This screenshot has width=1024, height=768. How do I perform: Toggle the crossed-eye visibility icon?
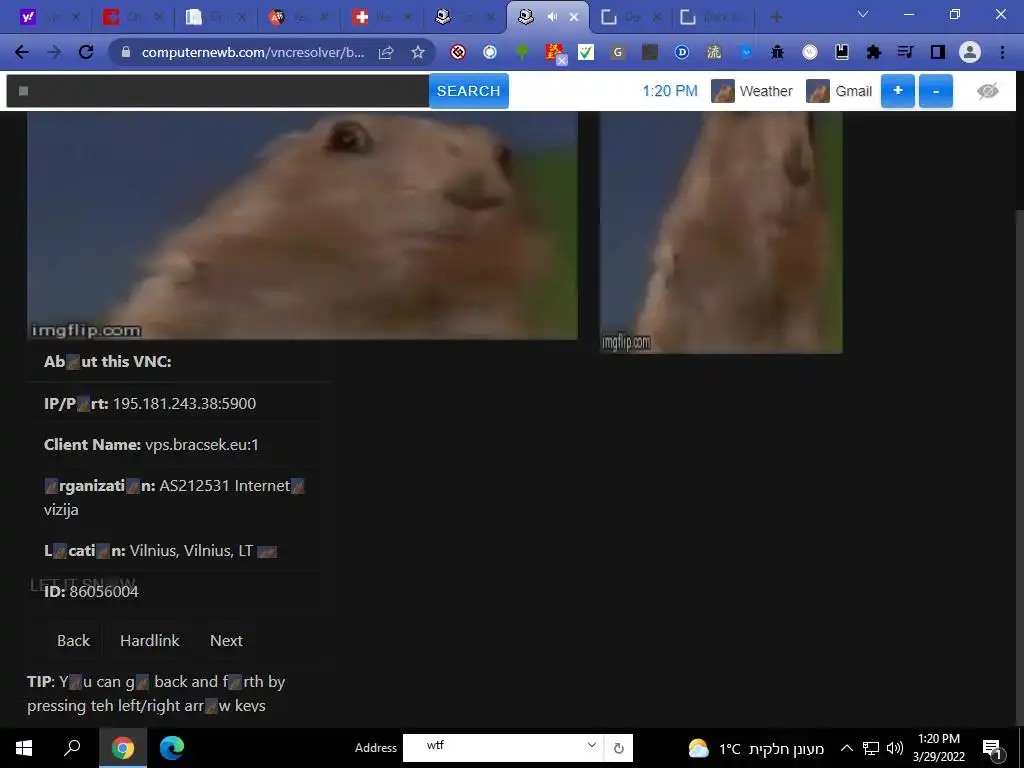click(x=988, y=91)
